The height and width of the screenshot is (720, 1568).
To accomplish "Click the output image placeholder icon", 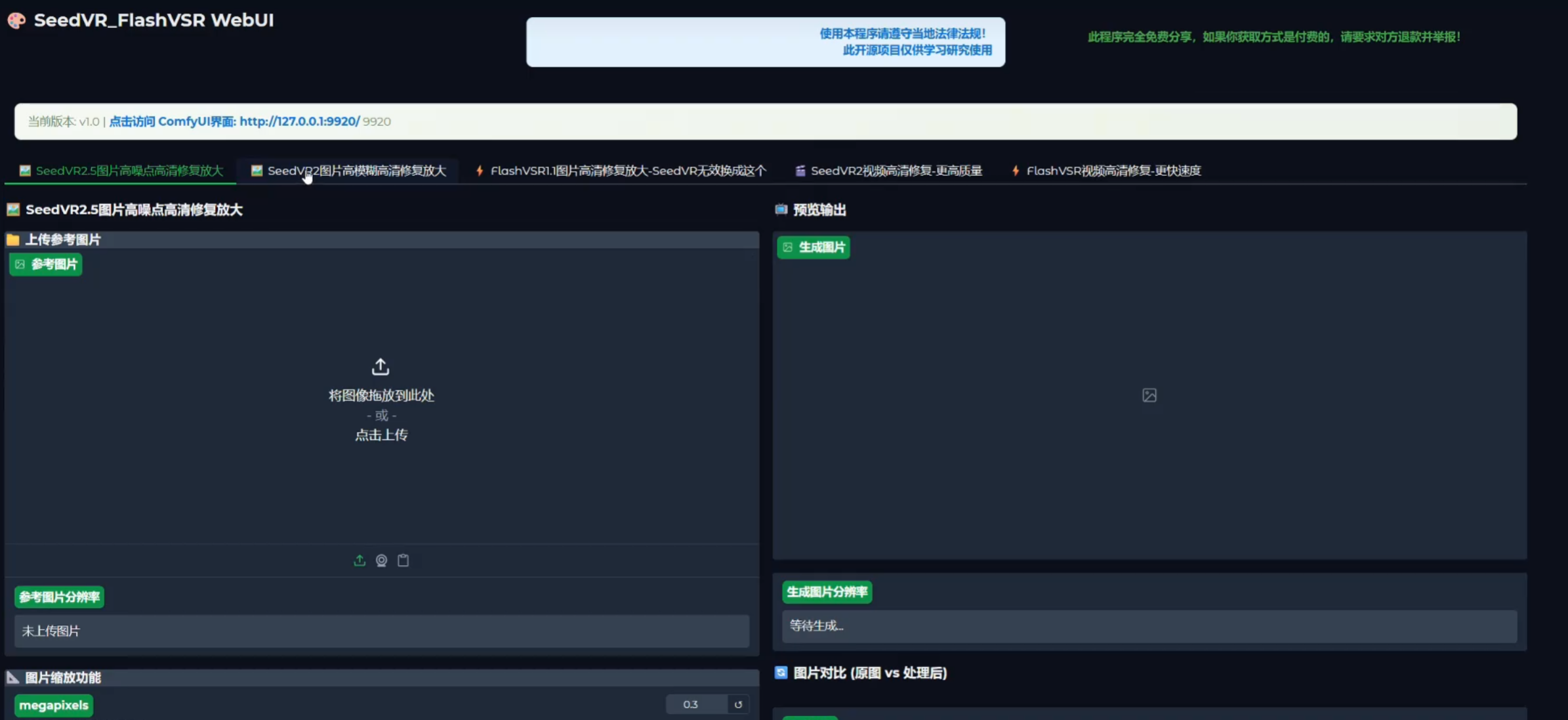I will [1149, 395].
